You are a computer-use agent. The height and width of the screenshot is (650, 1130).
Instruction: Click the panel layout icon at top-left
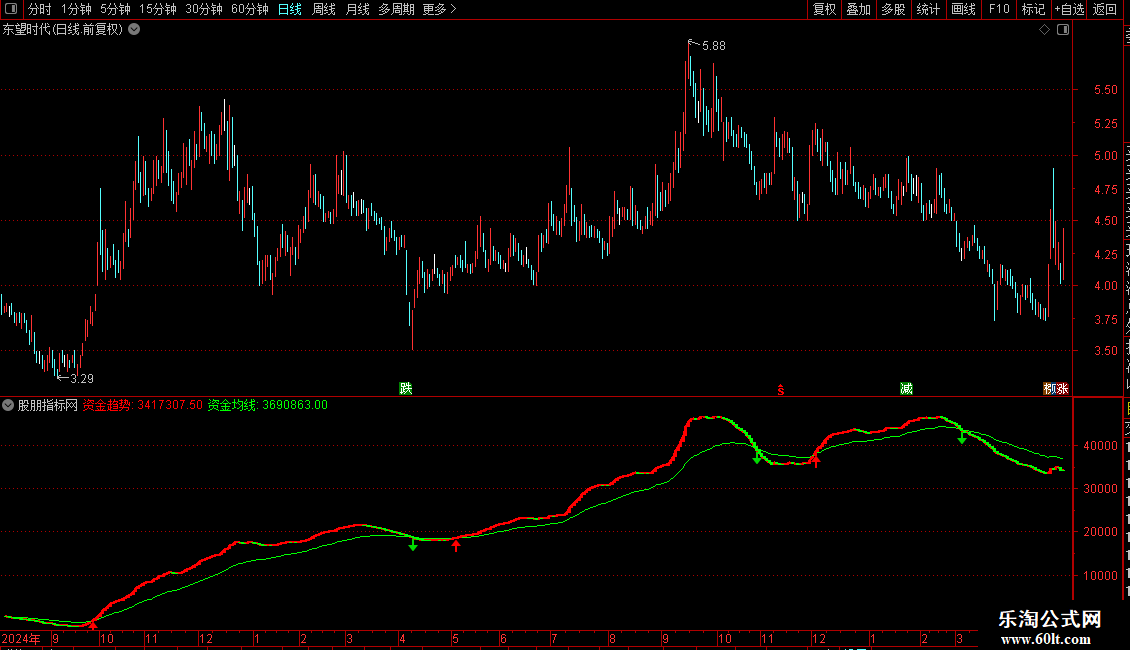tap(11, 9)
